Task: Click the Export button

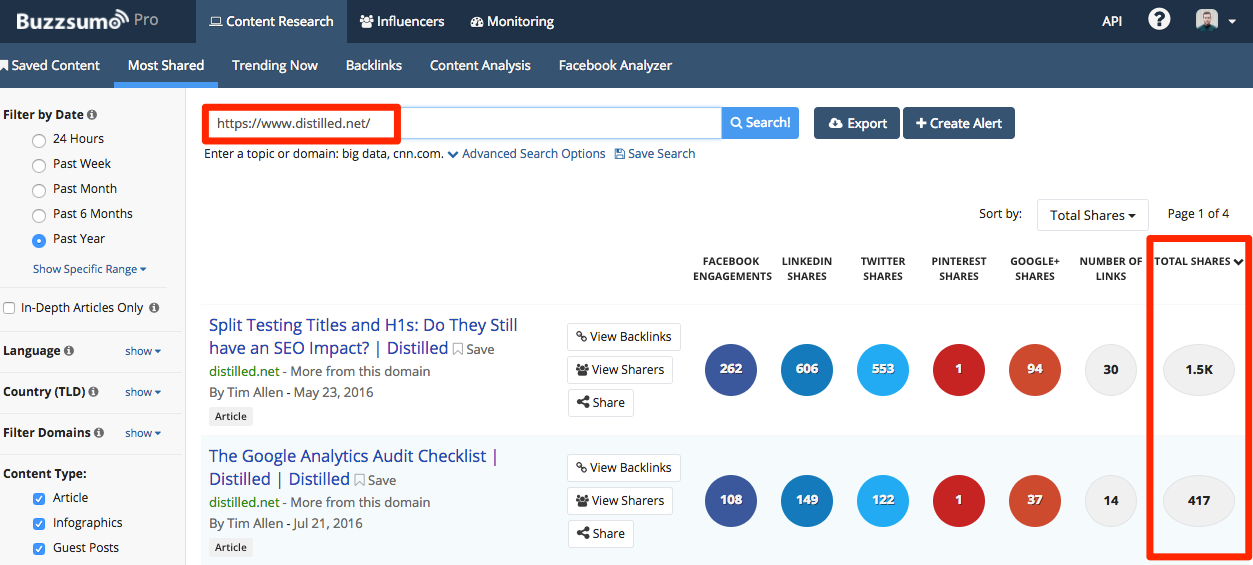Action: (857, 123)
